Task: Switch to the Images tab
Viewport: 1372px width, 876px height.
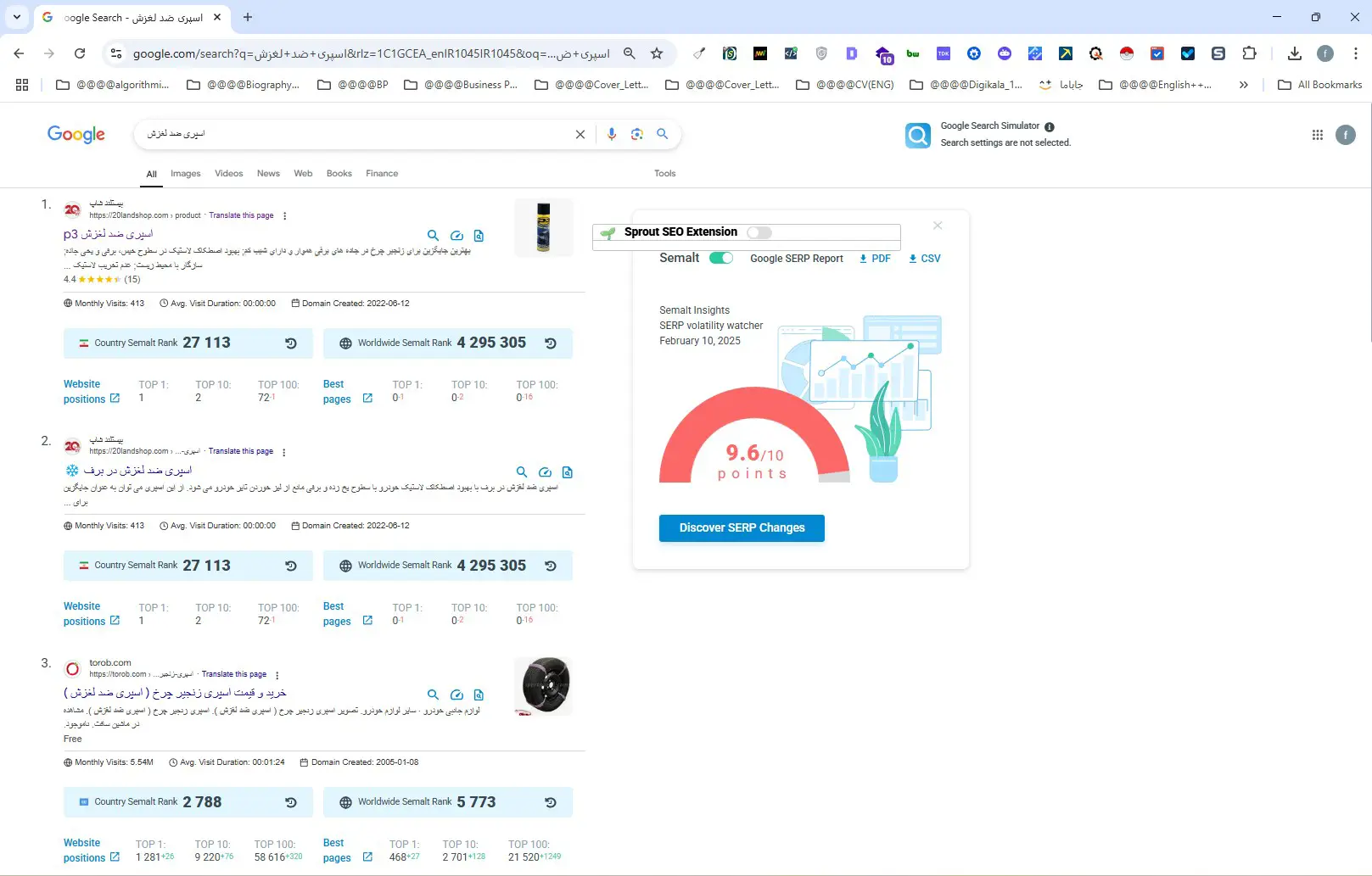Action: [185, 174]
